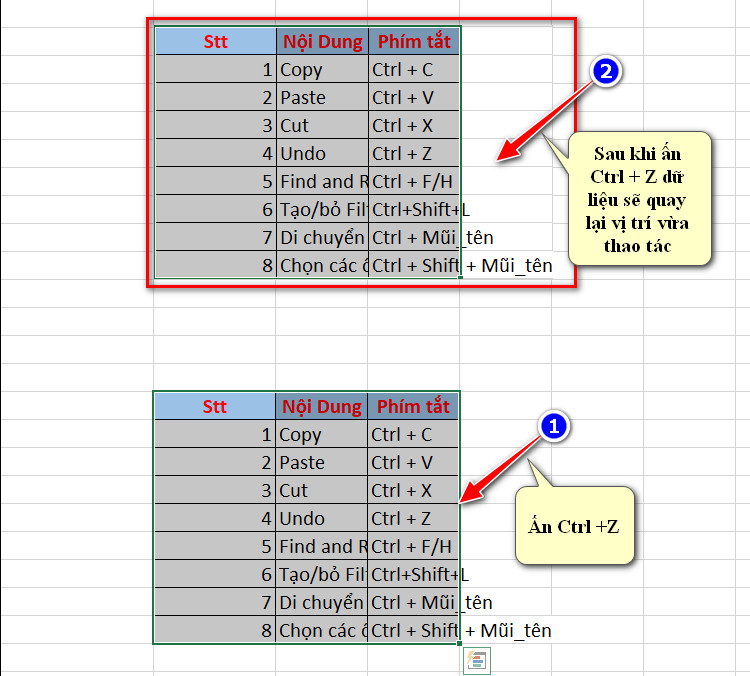Click row number 8 cell in lower table
Image resolution: width=750 pixels, height=676 pixels.
click(x=215, y=630)
